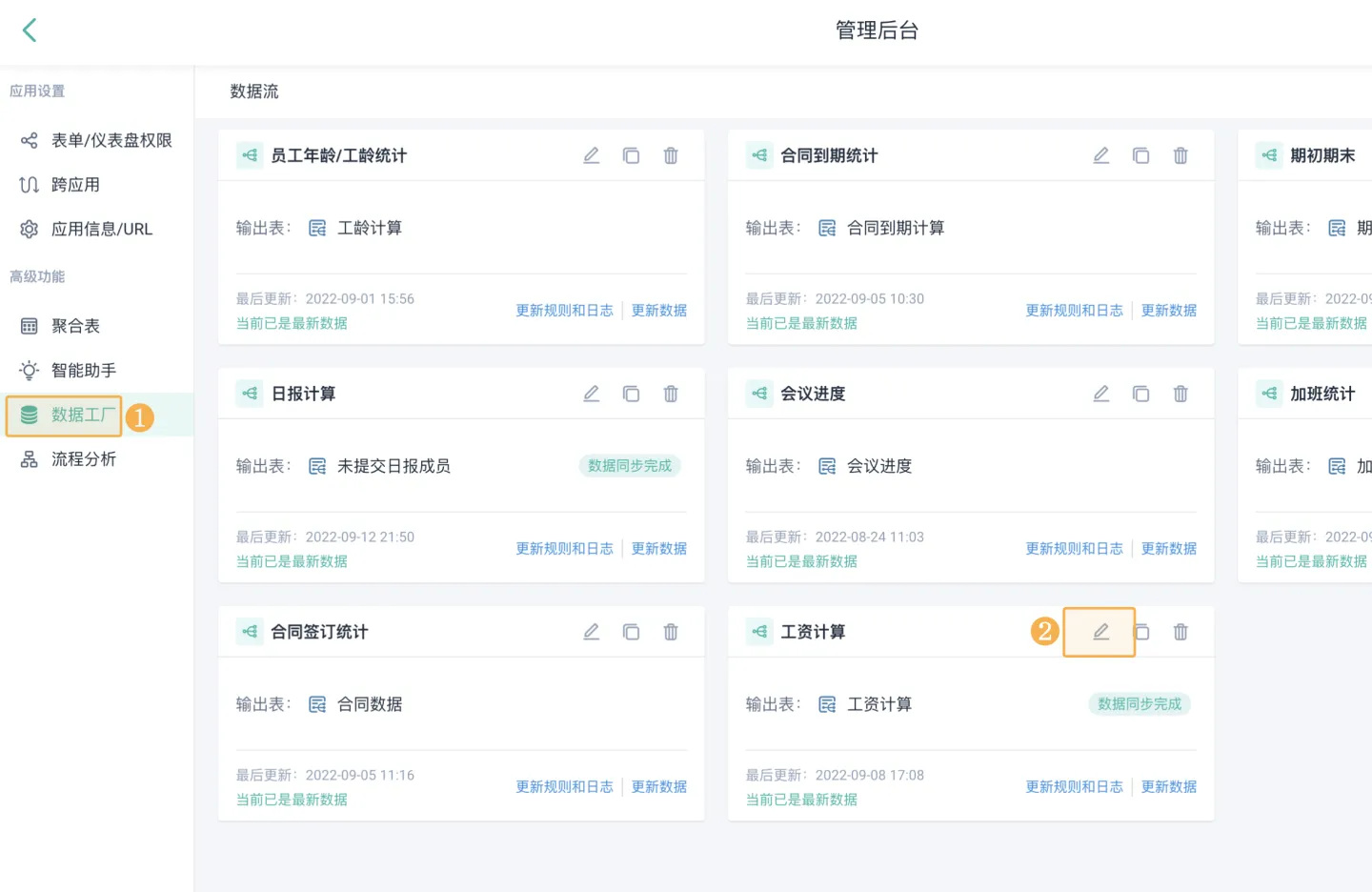
Task: Click 更新数据 for 日报计算
Action: point(659,549)
